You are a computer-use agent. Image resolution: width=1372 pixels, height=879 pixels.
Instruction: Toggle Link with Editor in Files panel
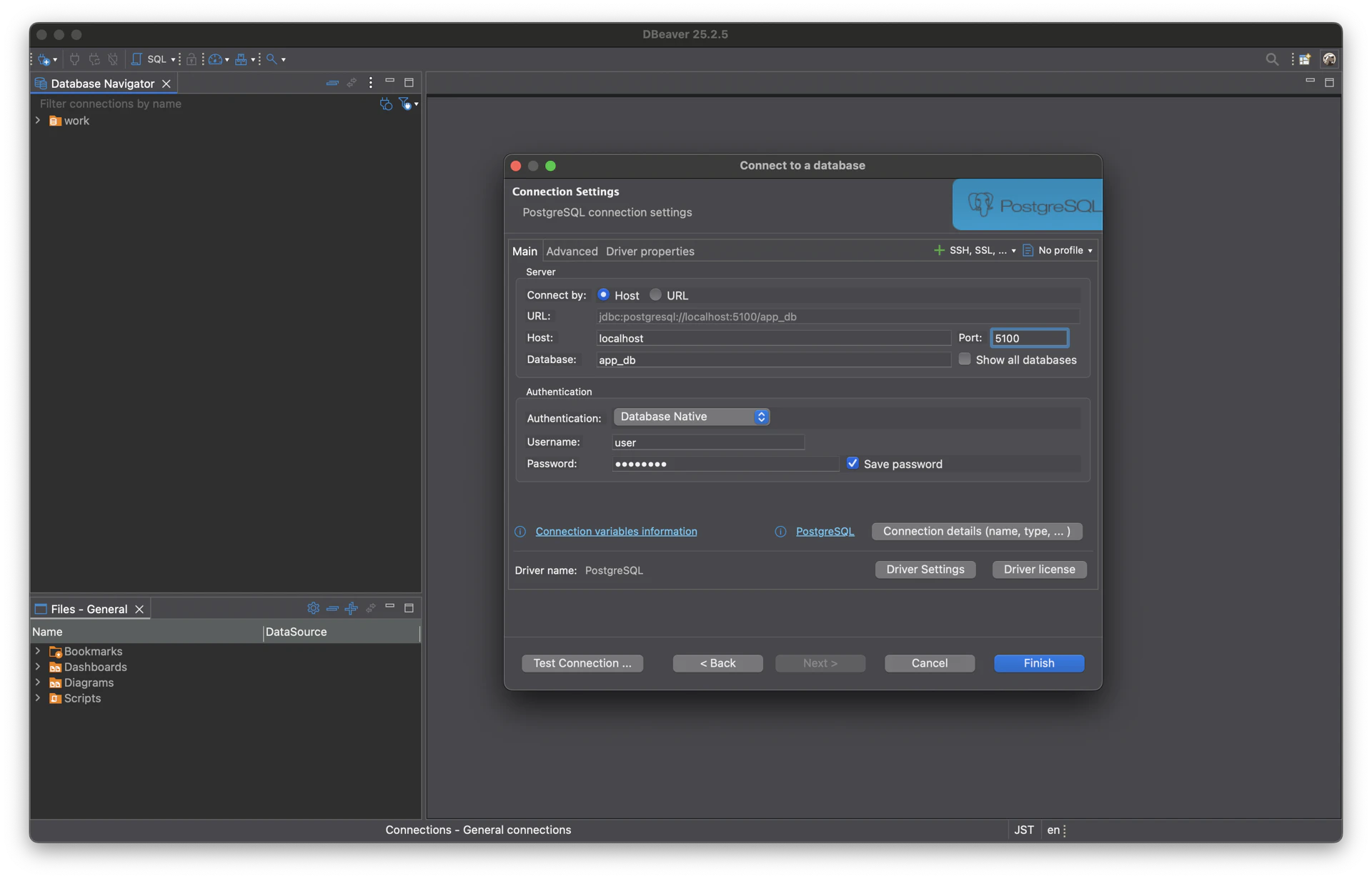click(x=370, y=608)
